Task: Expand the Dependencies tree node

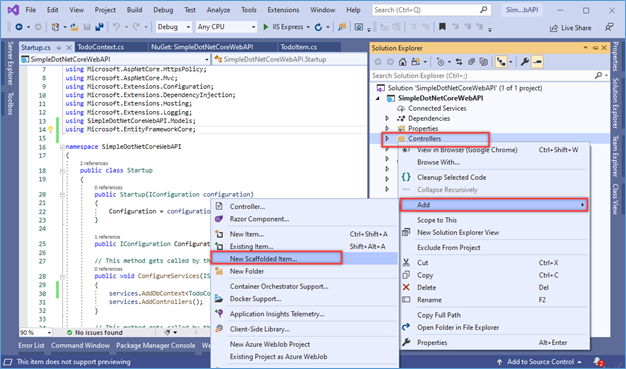Action: [x=387, y=118]
